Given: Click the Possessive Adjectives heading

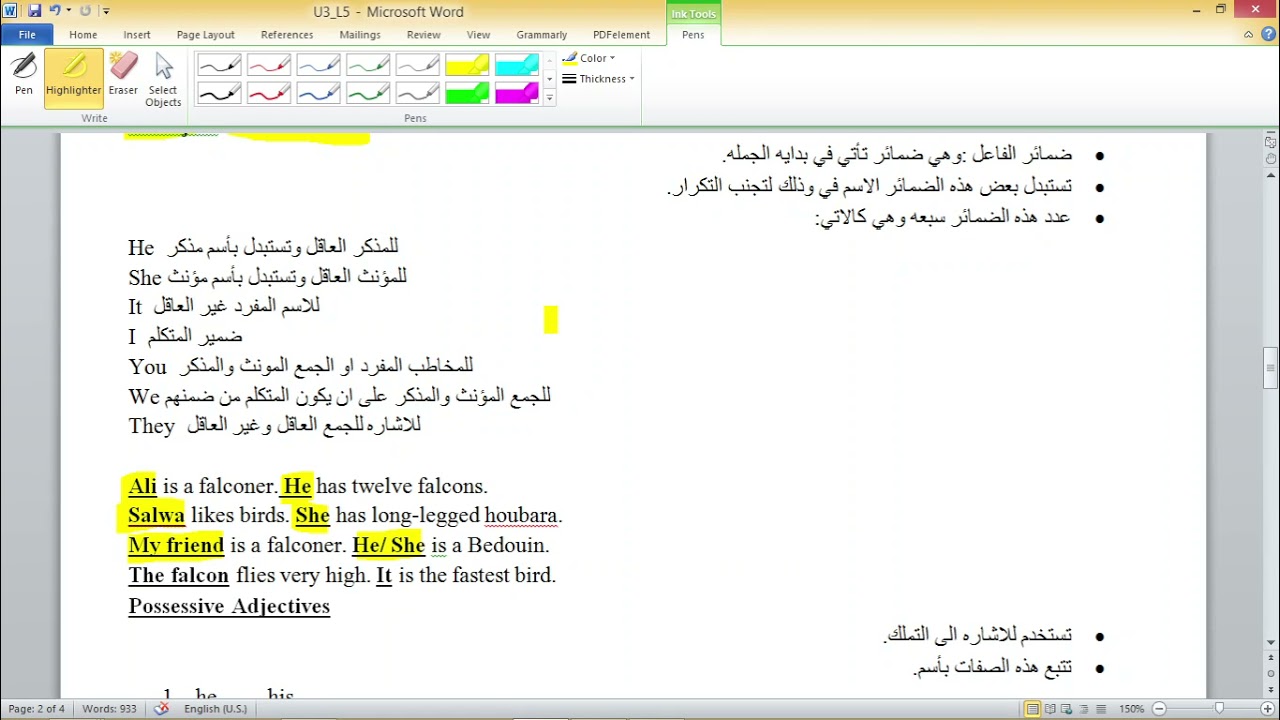Looking at the screenshot, I should click(229, 606).
